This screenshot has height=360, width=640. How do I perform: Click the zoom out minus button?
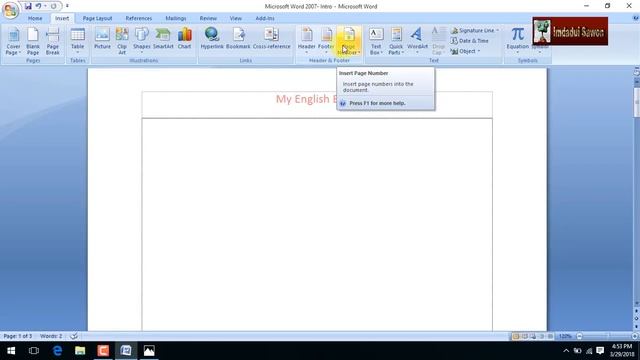(x=579, y=336)
